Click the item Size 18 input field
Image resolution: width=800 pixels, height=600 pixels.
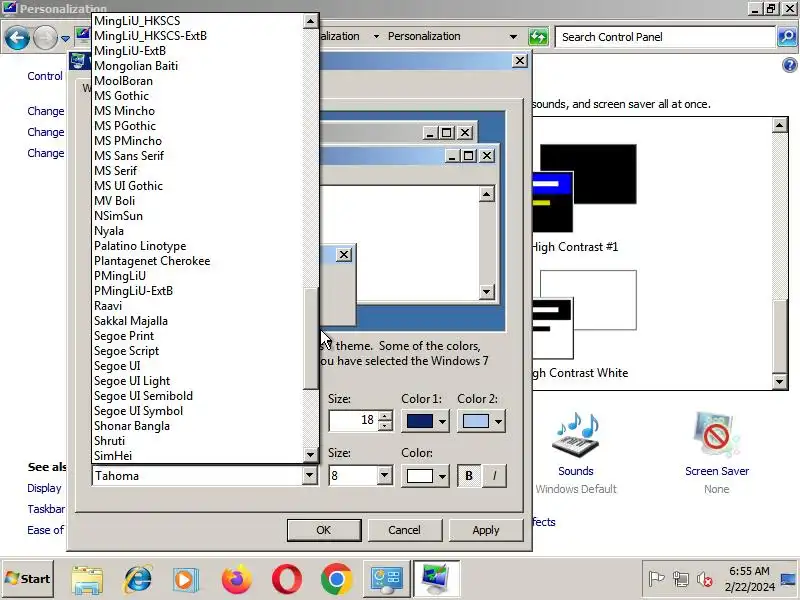click(x=354, y=420)
